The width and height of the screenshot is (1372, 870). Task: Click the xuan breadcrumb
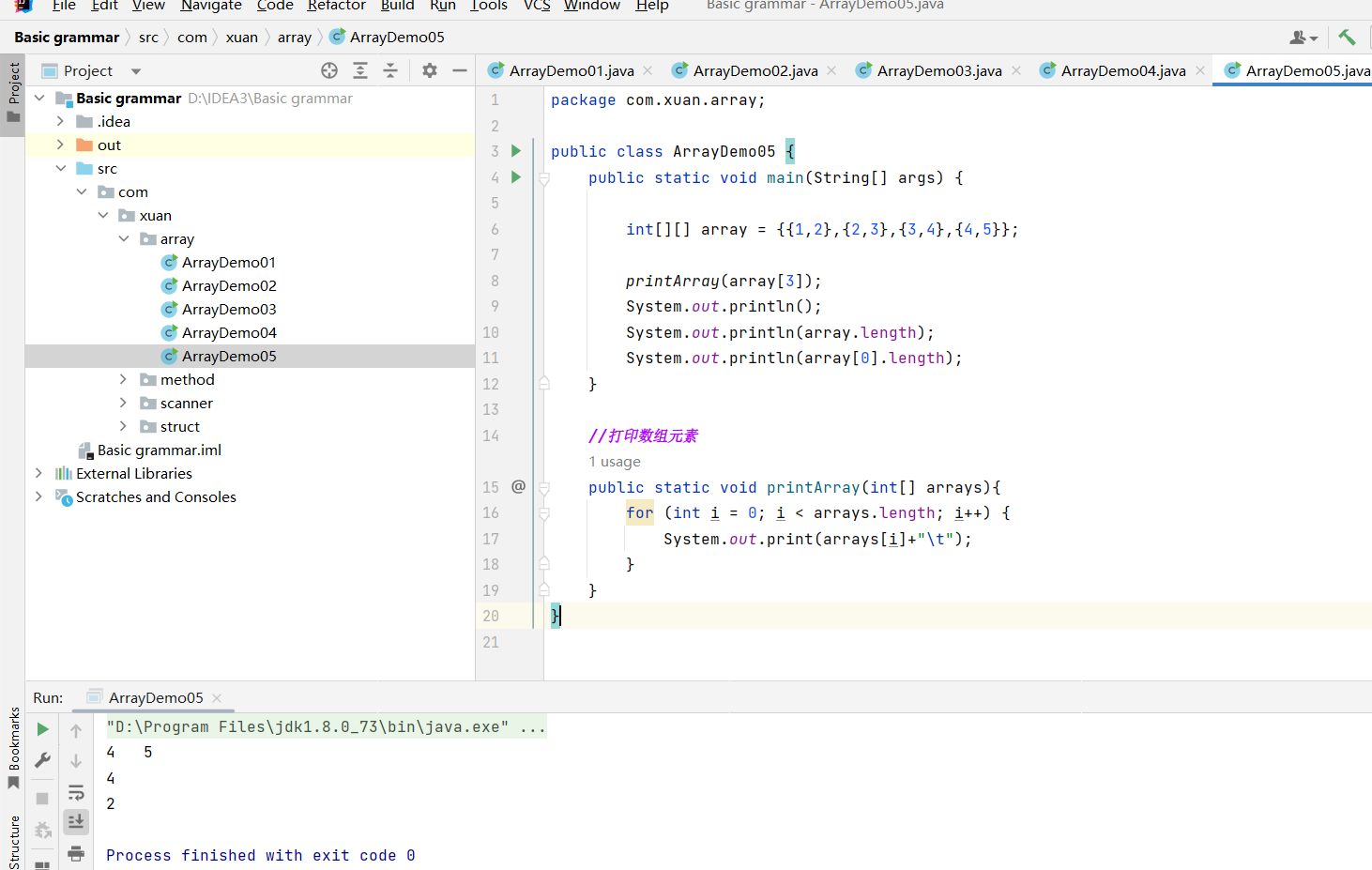click(x=241, y=37)
